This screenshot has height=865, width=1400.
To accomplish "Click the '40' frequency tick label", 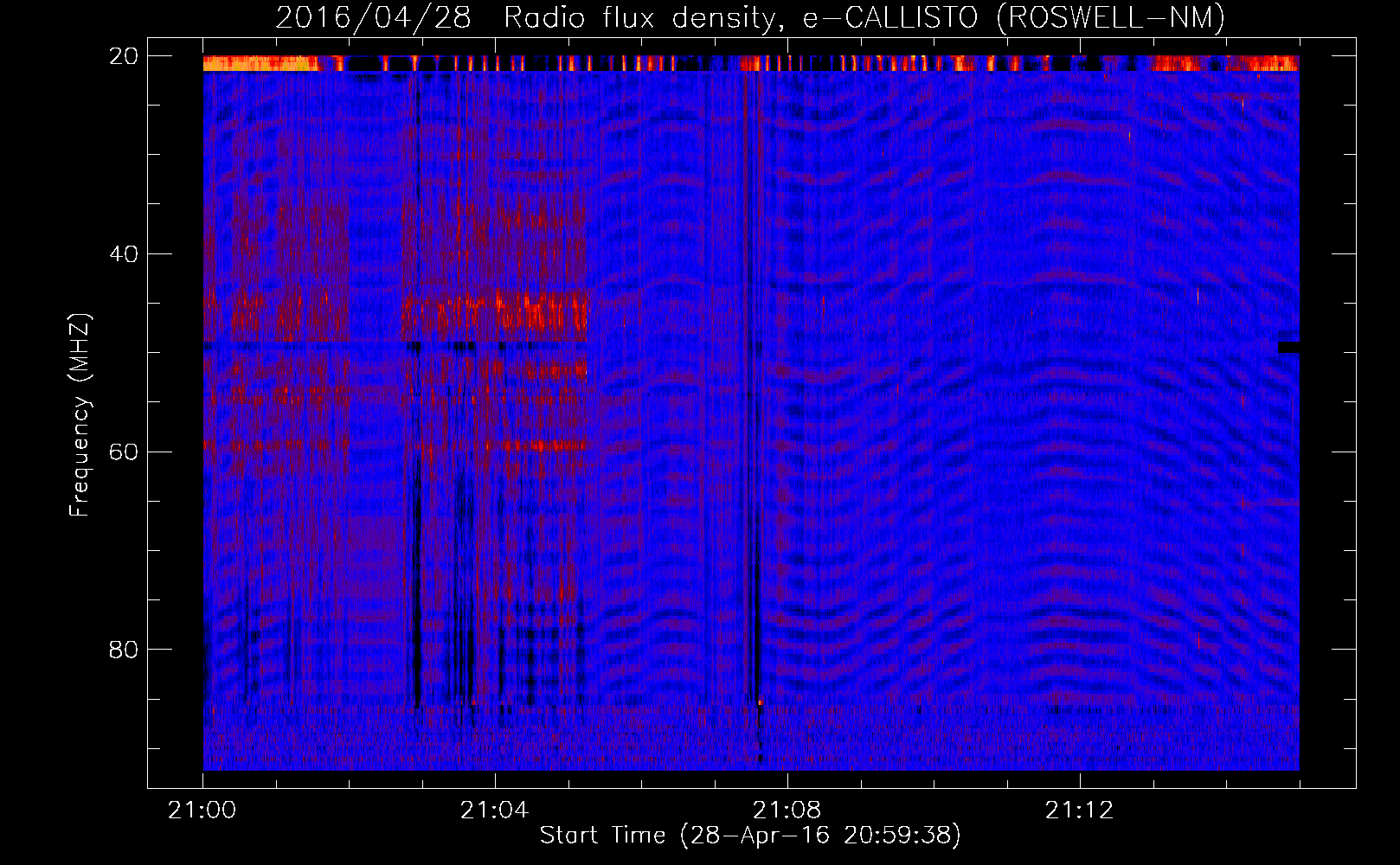I will point(124,254).
